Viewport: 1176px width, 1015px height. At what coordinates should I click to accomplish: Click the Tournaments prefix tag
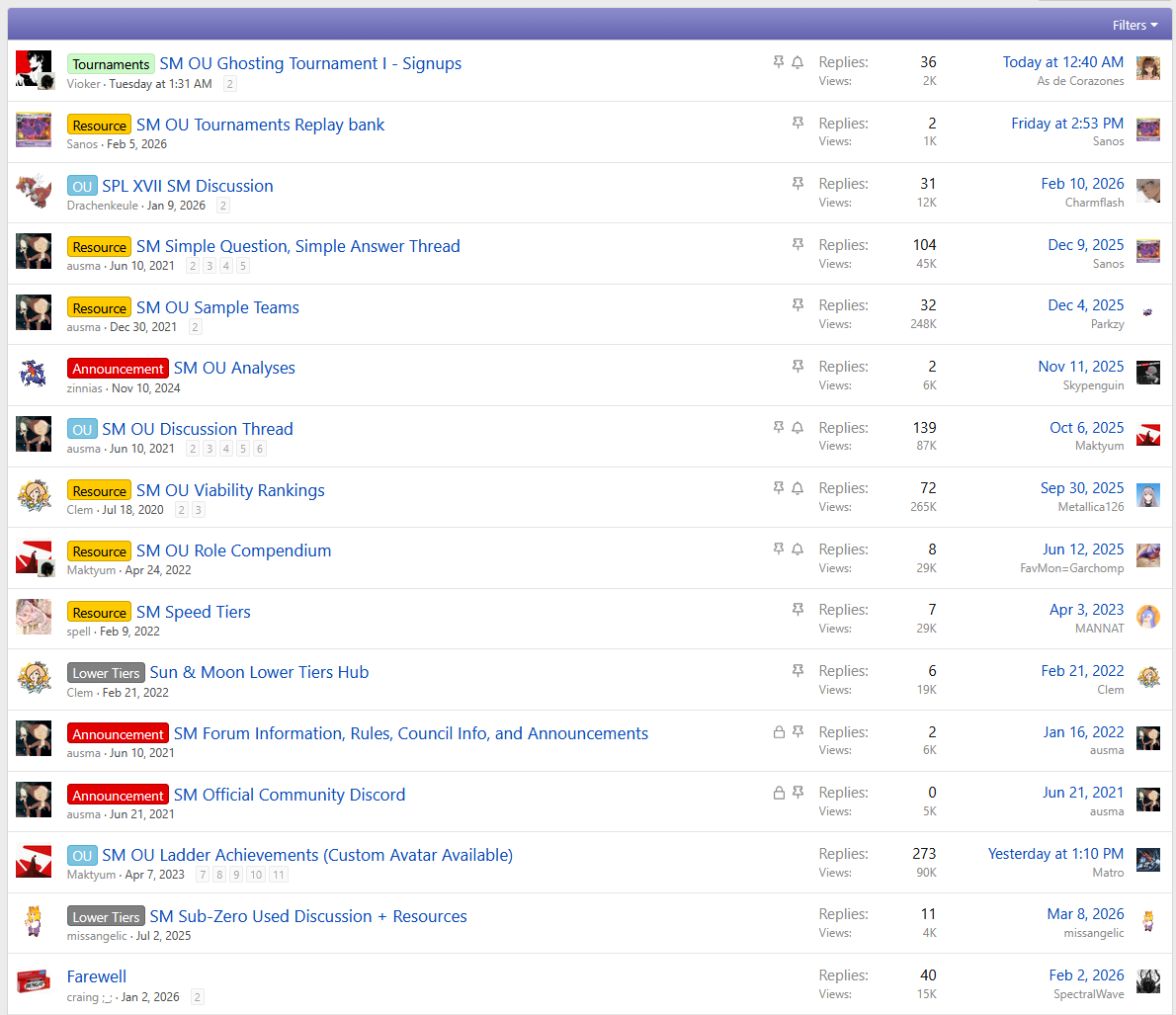[x=111, y=64]
